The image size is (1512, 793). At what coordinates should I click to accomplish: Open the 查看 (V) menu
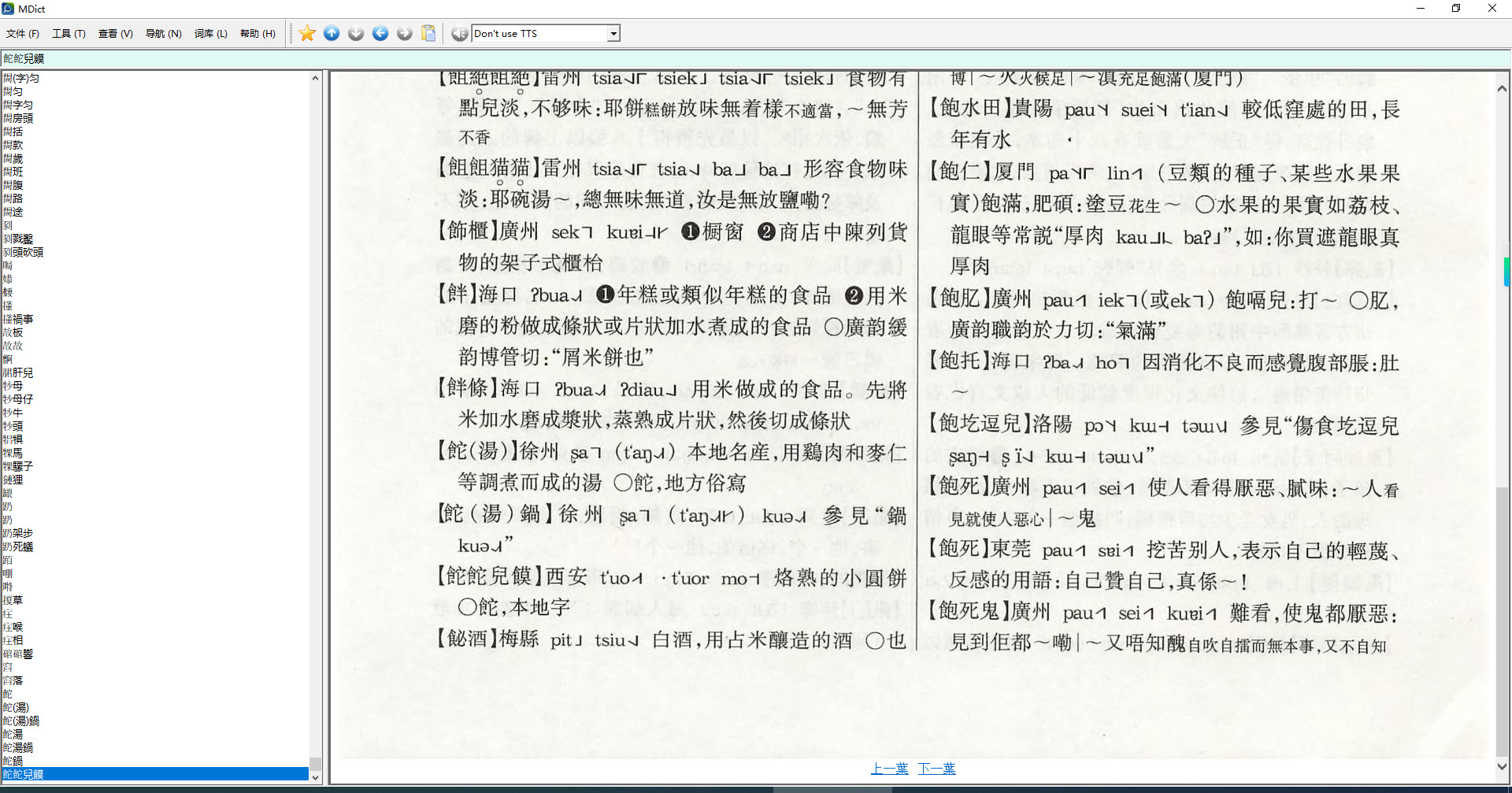(x=115, y=34)
